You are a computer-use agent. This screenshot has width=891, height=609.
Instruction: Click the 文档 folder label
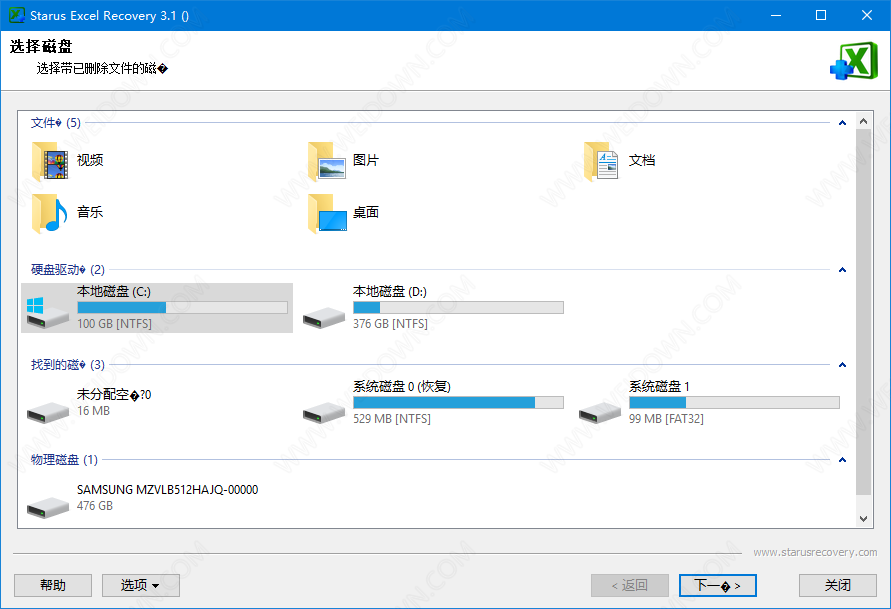tap(642, 160)
